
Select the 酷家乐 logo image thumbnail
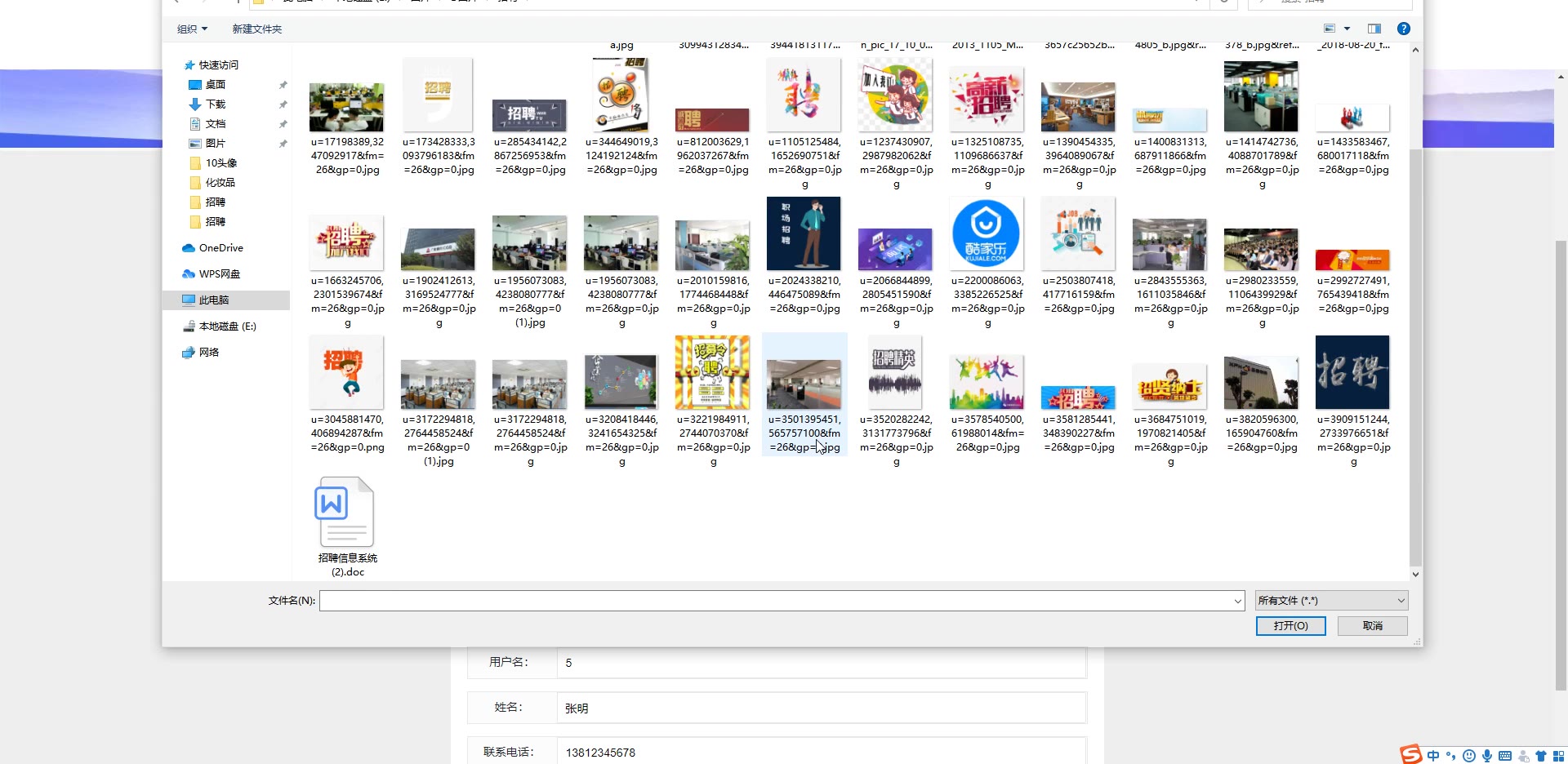(x=987, y=235)
